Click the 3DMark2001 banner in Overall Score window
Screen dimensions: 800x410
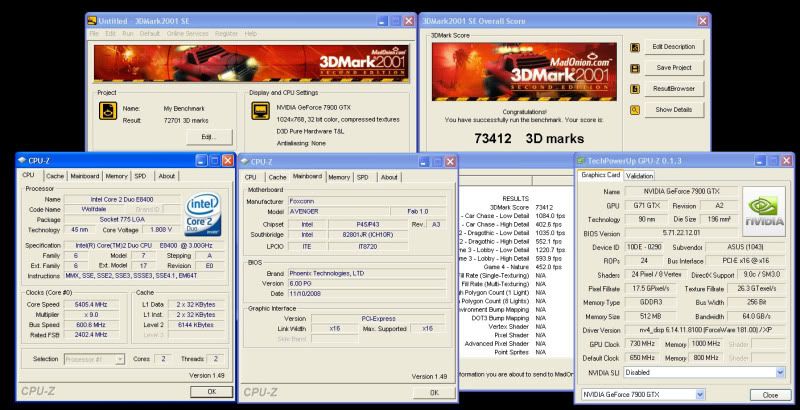pos(524,71)
